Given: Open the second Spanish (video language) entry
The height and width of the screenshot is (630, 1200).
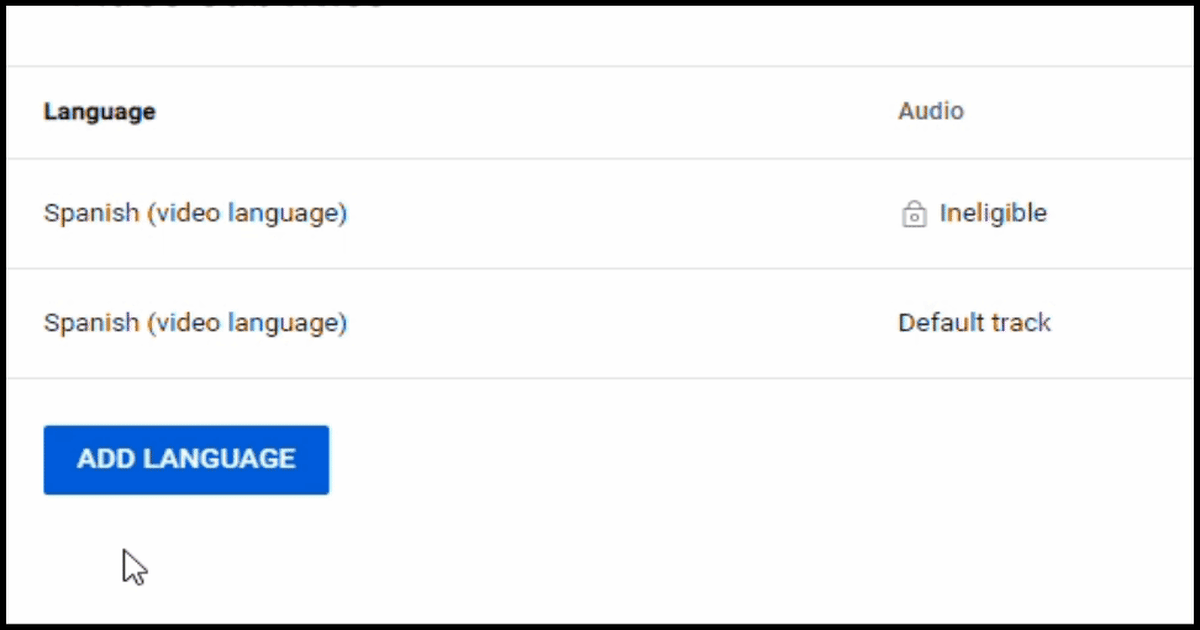Looking at the screenshot, I should (195, 322).
